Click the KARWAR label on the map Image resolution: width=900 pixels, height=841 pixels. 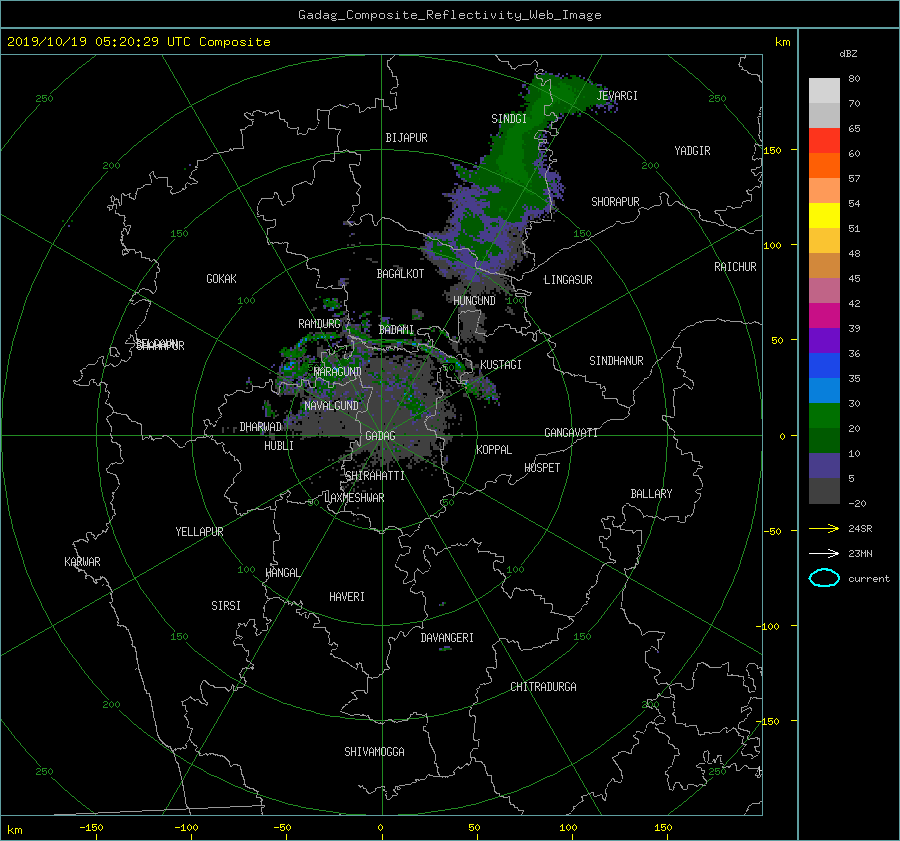tap(82, 562)
